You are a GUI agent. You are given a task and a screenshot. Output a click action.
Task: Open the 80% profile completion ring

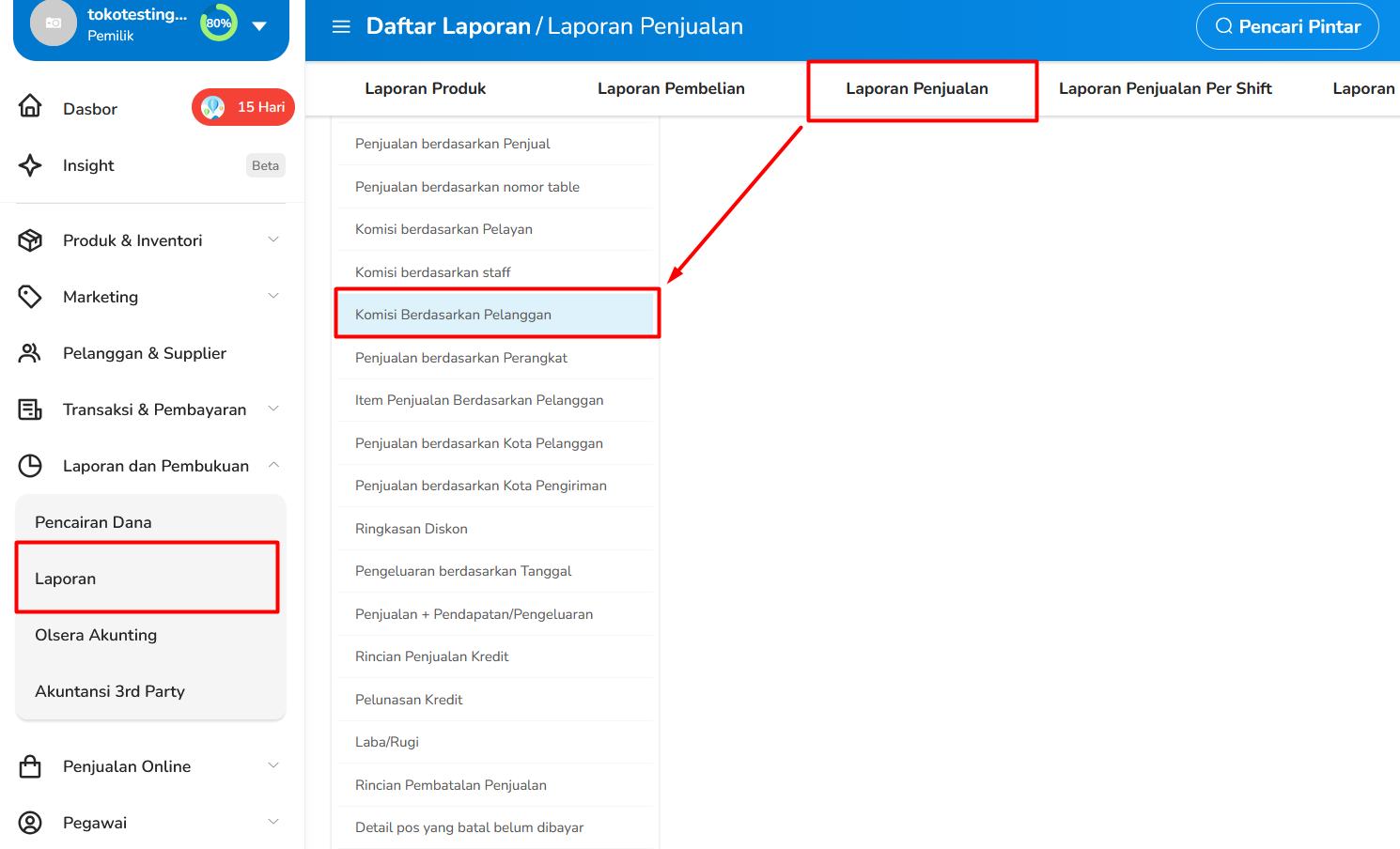coord(219,23)
